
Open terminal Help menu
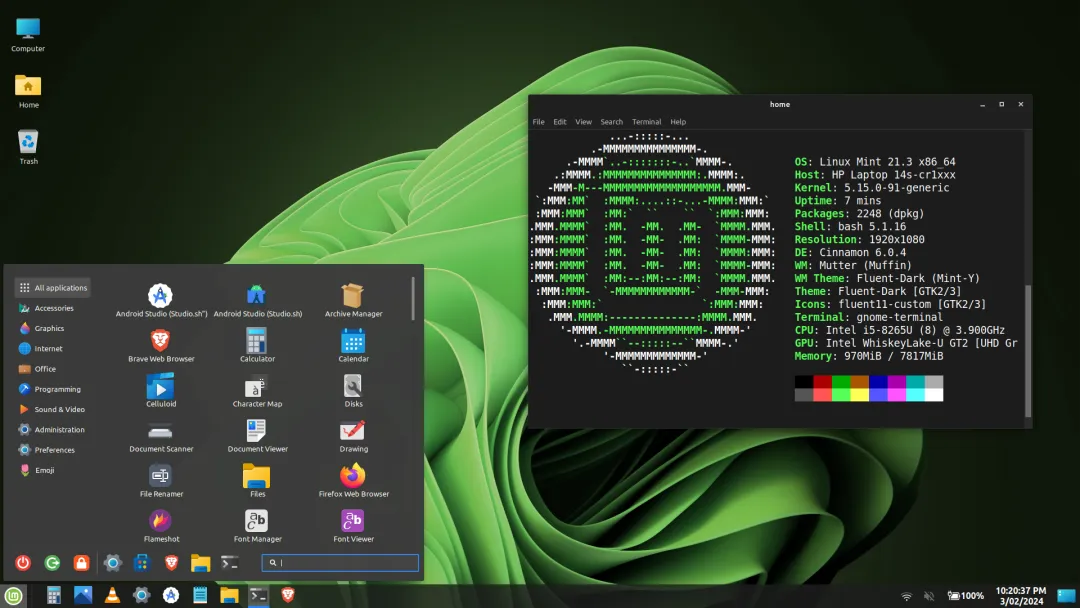(678, 122)
